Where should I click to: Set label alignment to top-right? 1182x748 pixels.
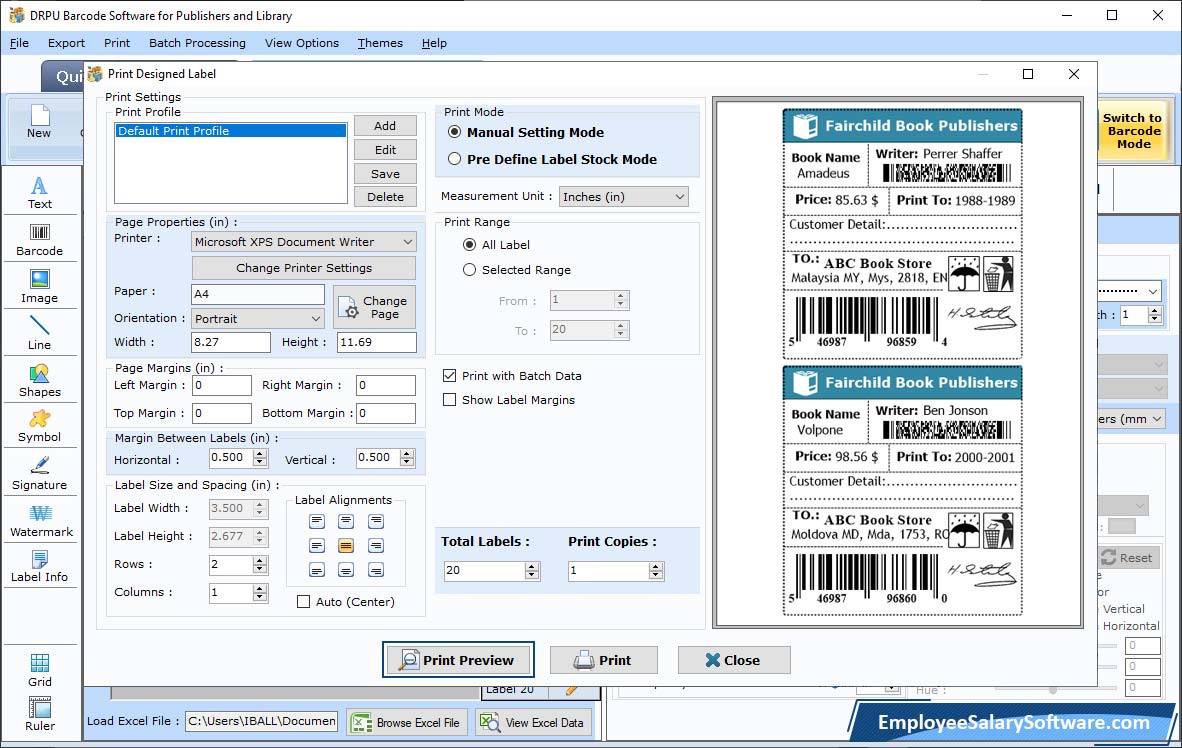[375, 521]
